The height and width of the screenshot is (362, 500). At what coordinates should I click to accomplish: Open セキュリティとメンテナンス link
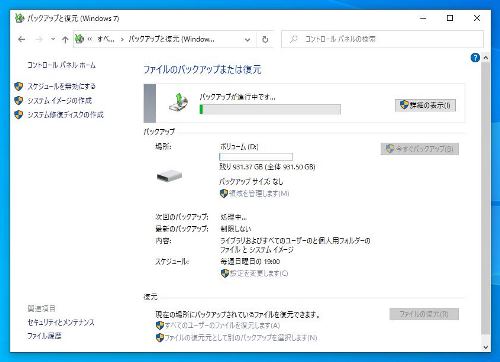(61, 322)
